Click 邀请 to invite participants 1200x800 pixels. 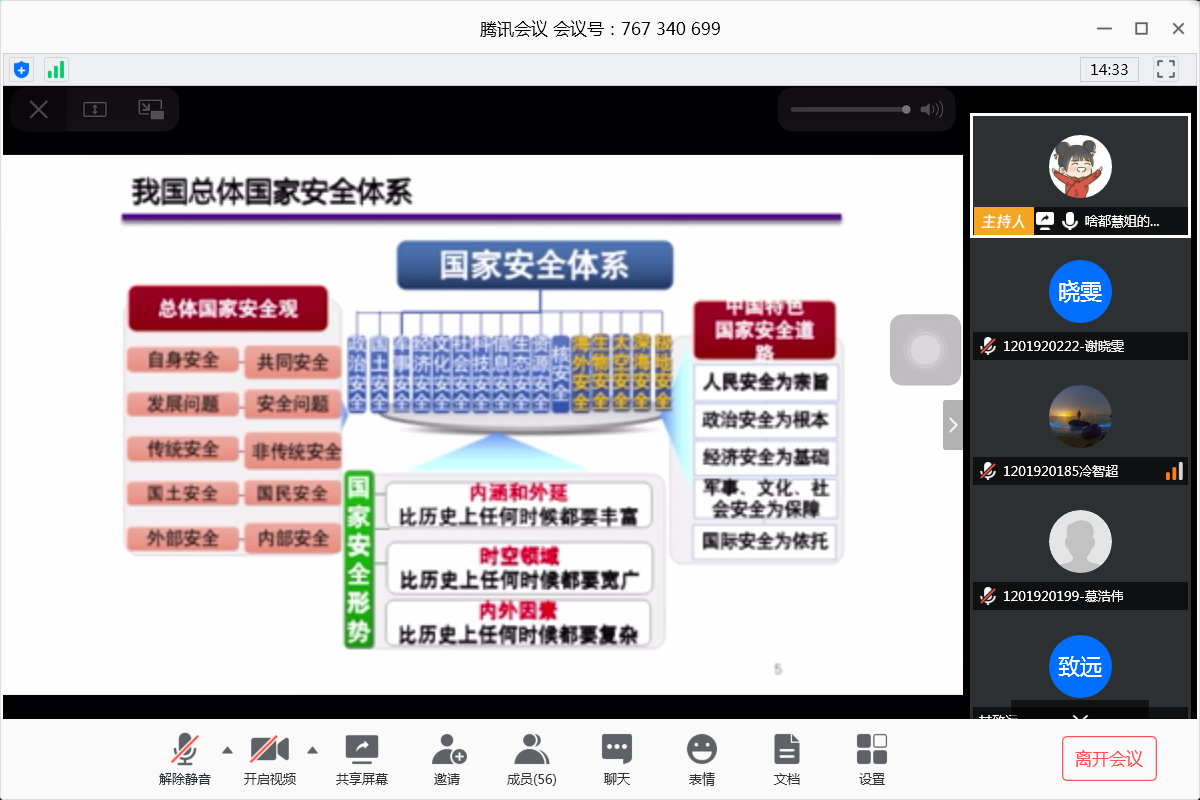point(447,758)
